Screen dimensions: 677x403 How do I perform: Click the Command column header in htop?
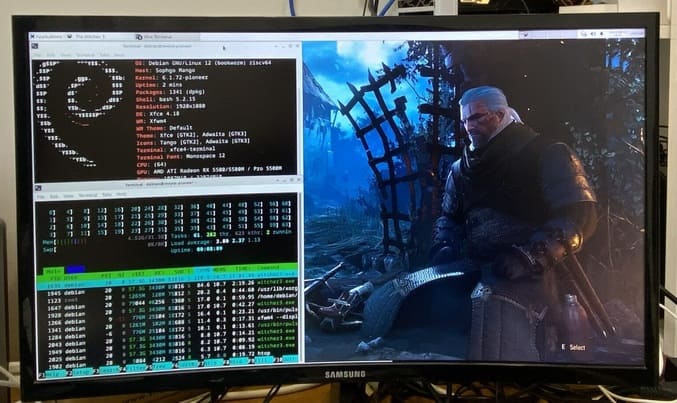click(269, 267)
